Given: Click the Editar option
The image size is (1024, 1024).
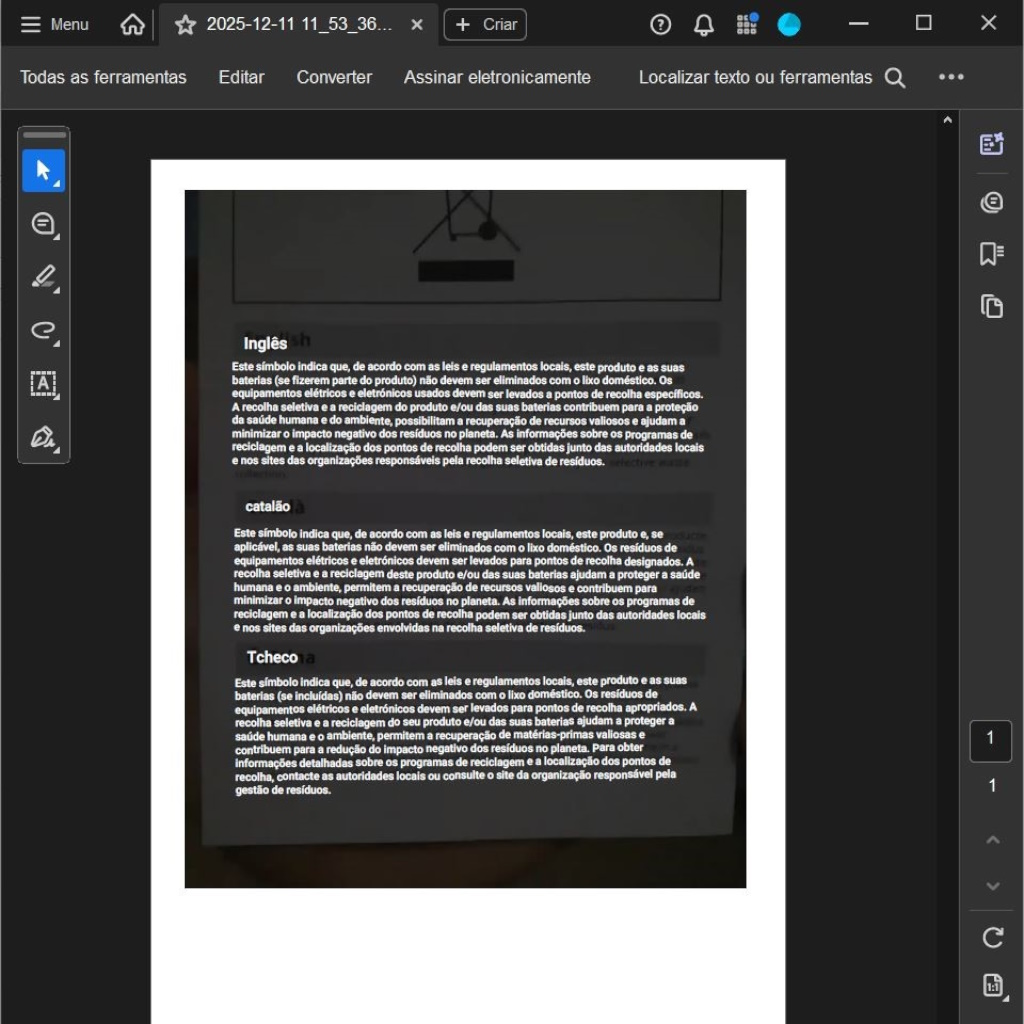Looking at the screenshot, I should coord(241,77).
